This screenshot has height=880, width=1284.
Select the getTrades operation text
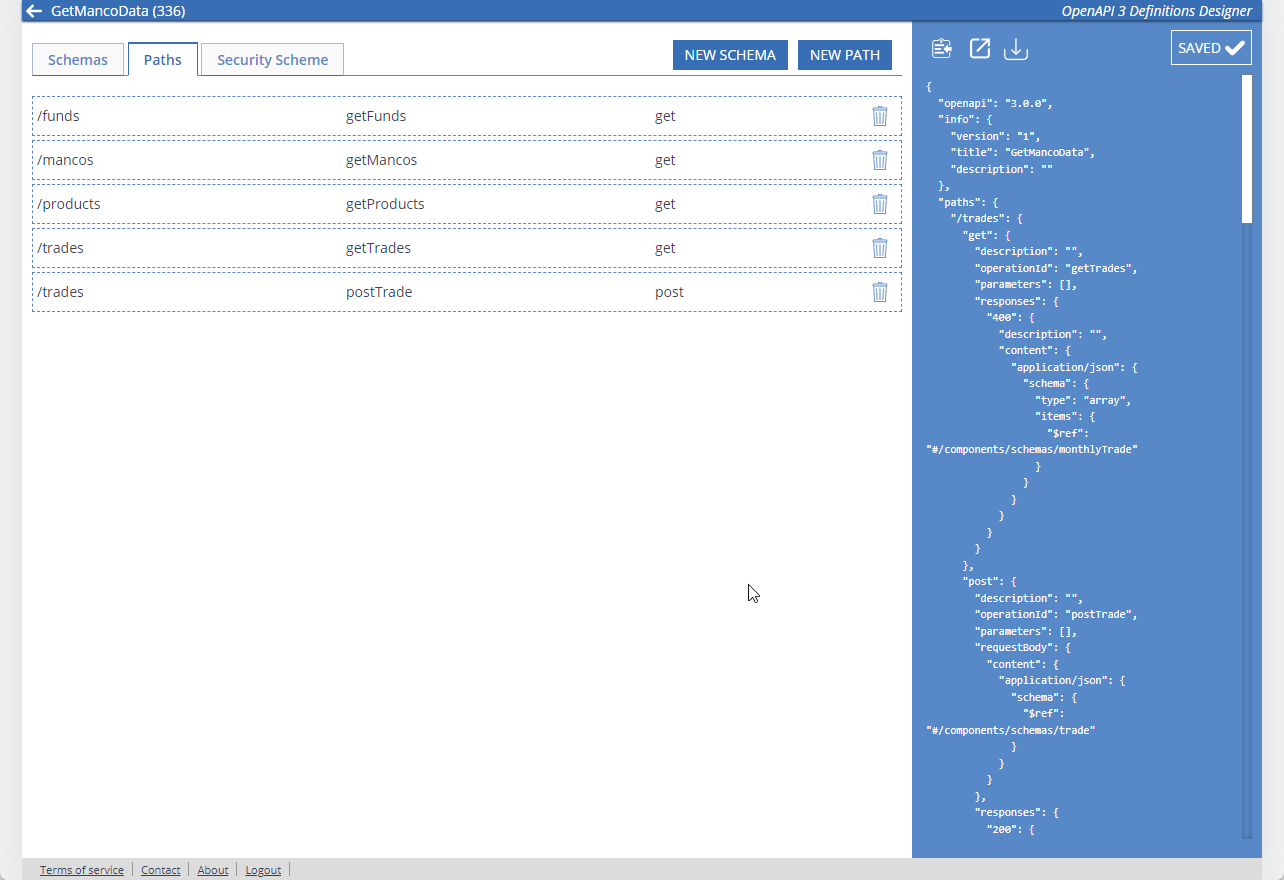378,248
